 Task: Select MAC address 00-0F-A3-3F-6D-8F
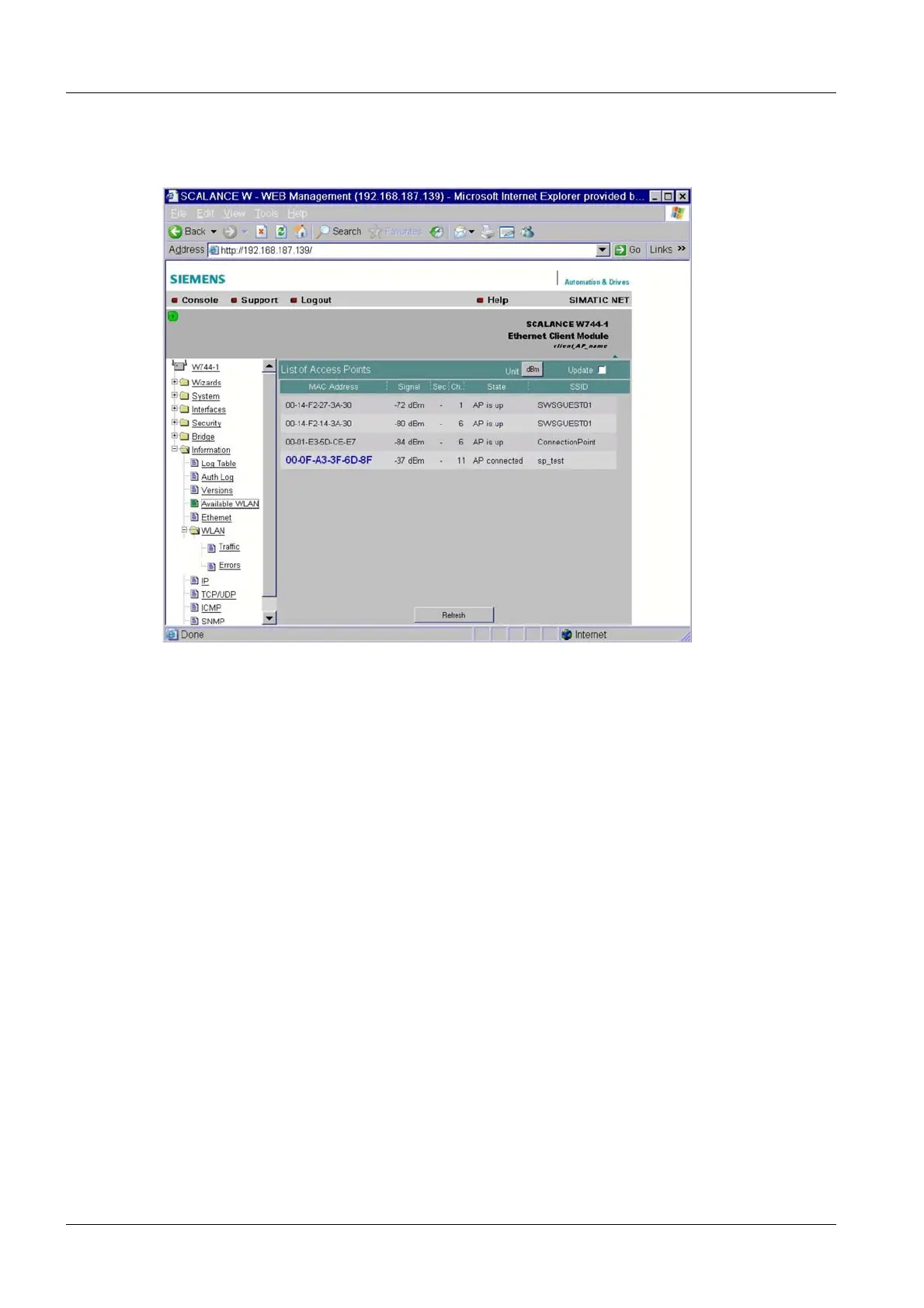click(x=328, y=460)
